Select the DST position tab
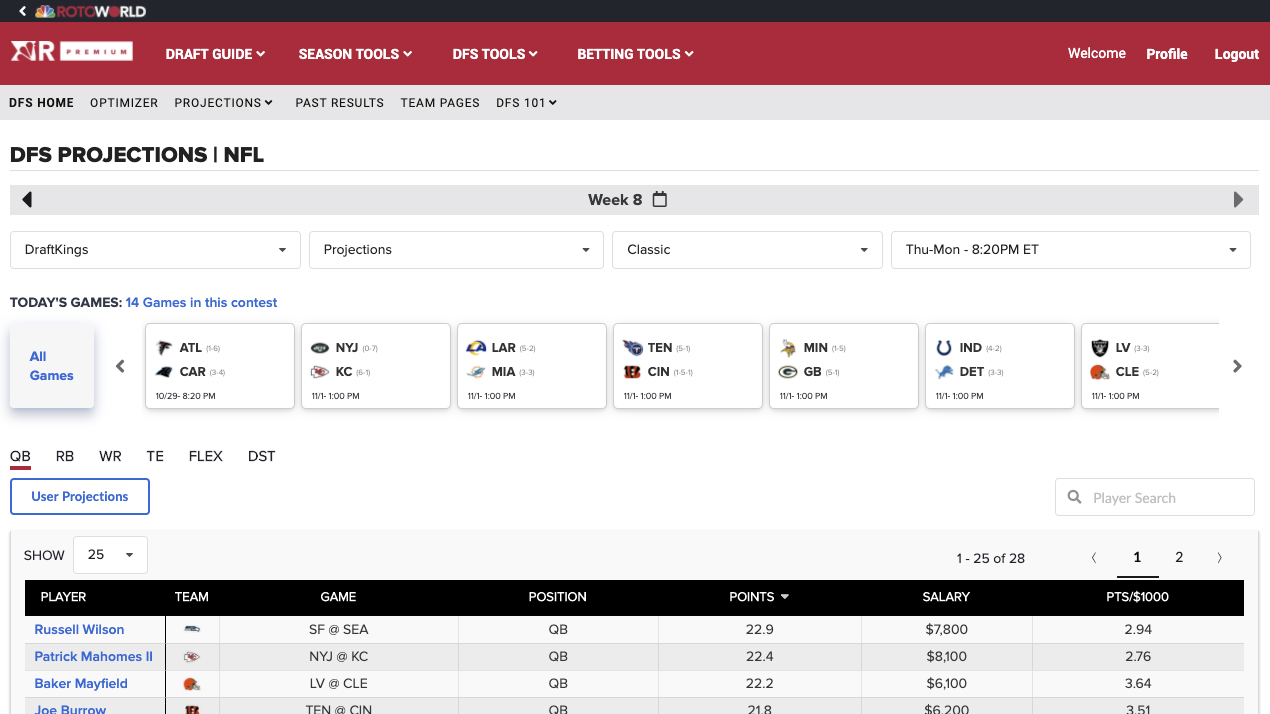This screenshot has width=1270, height=714. [x=261, y=456]
